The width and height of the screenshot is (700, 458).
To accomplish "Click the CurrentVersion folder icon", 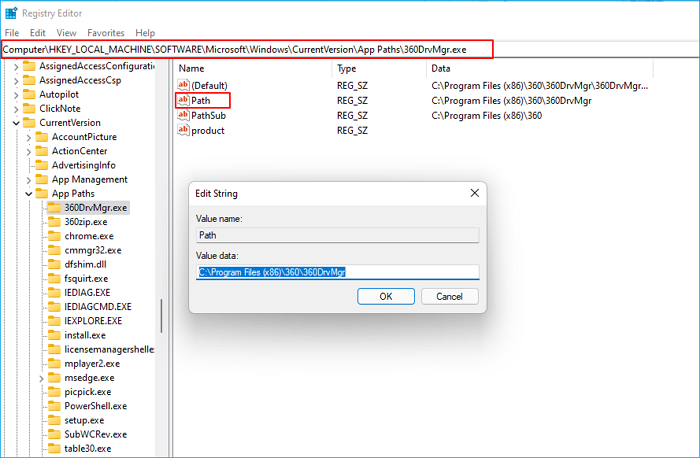I will click(29, 123).
